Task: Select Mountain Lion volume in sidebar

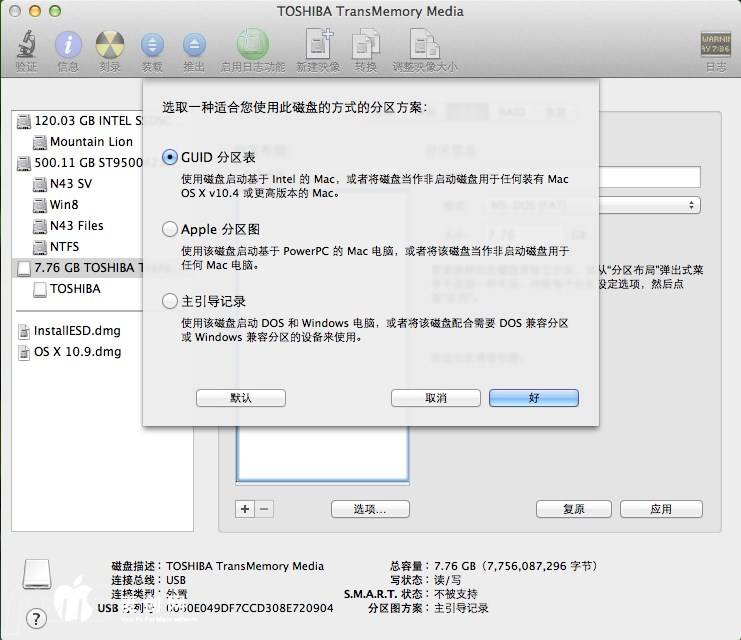Action: [90, 142]
